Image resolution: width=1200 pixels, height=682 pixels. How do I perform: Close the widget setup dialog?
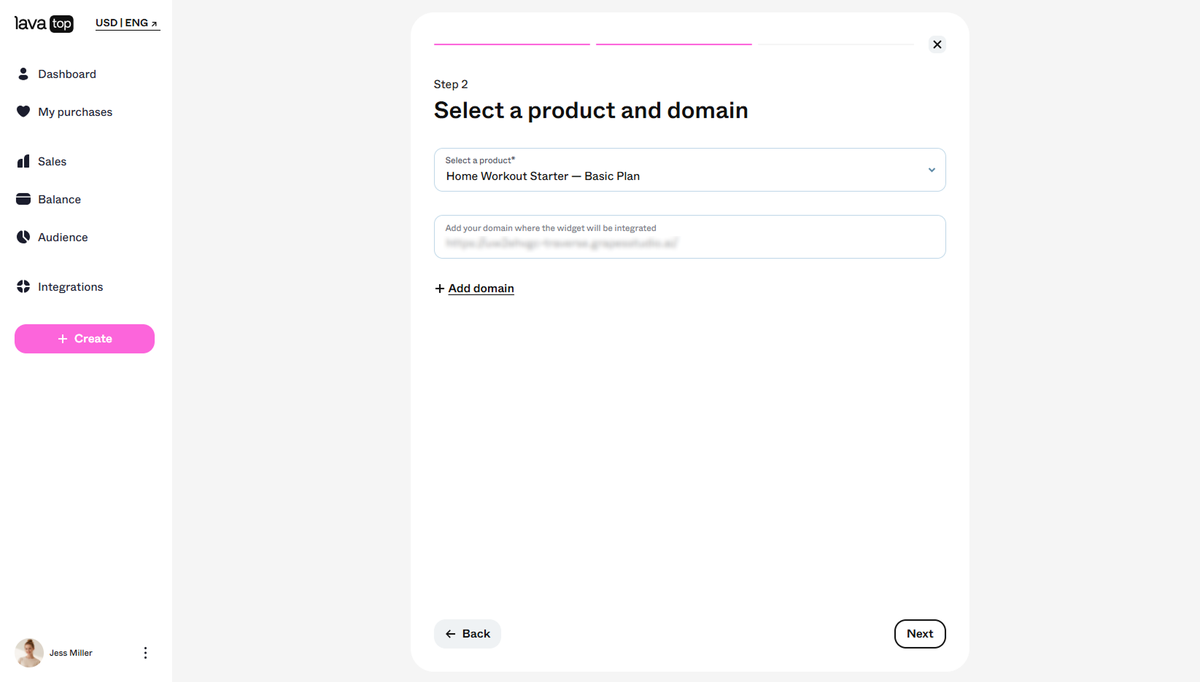(x=937, y=44)
